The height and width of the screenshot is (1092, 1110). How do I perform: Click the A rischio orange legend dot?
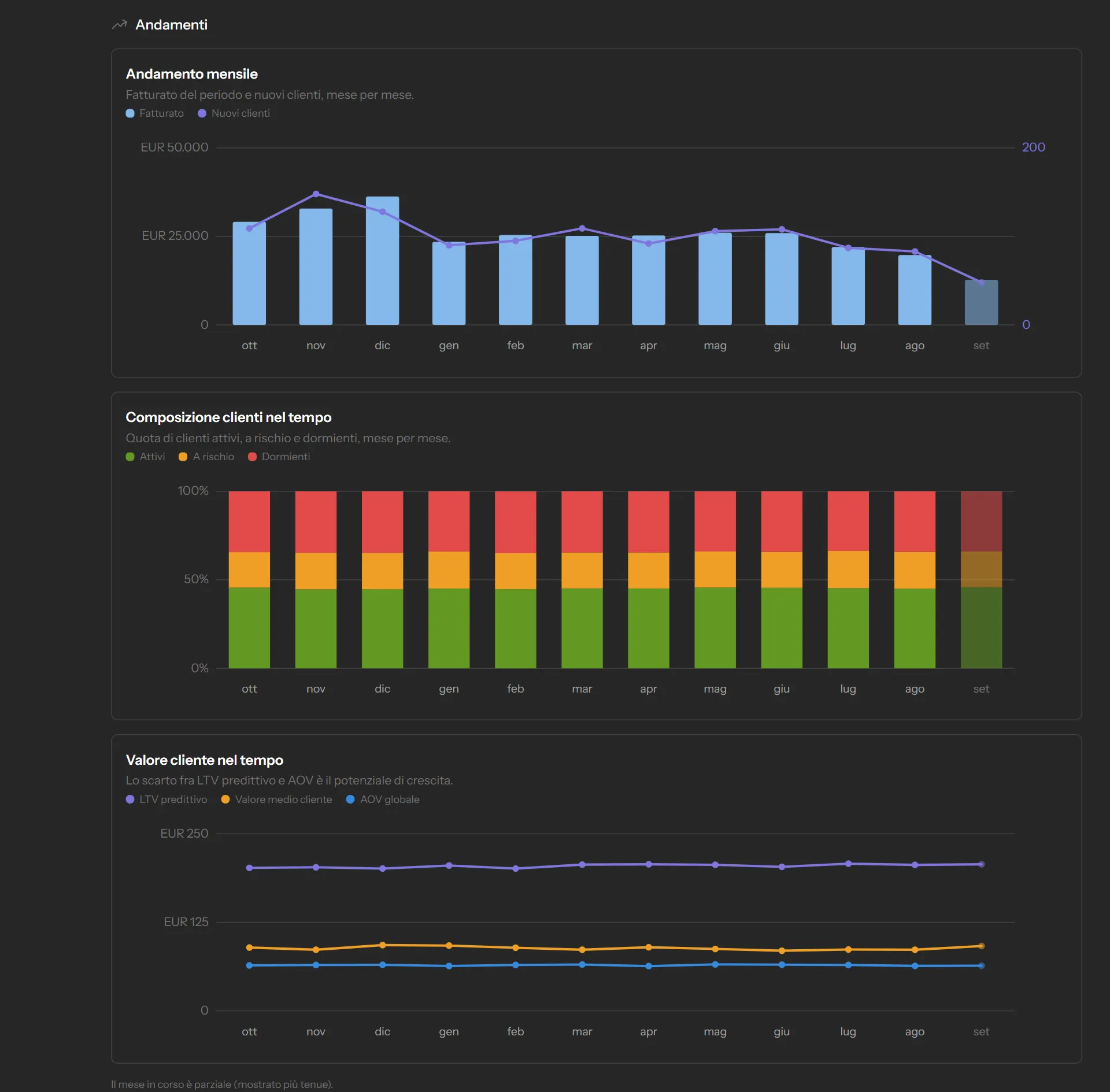click(183, 457)
